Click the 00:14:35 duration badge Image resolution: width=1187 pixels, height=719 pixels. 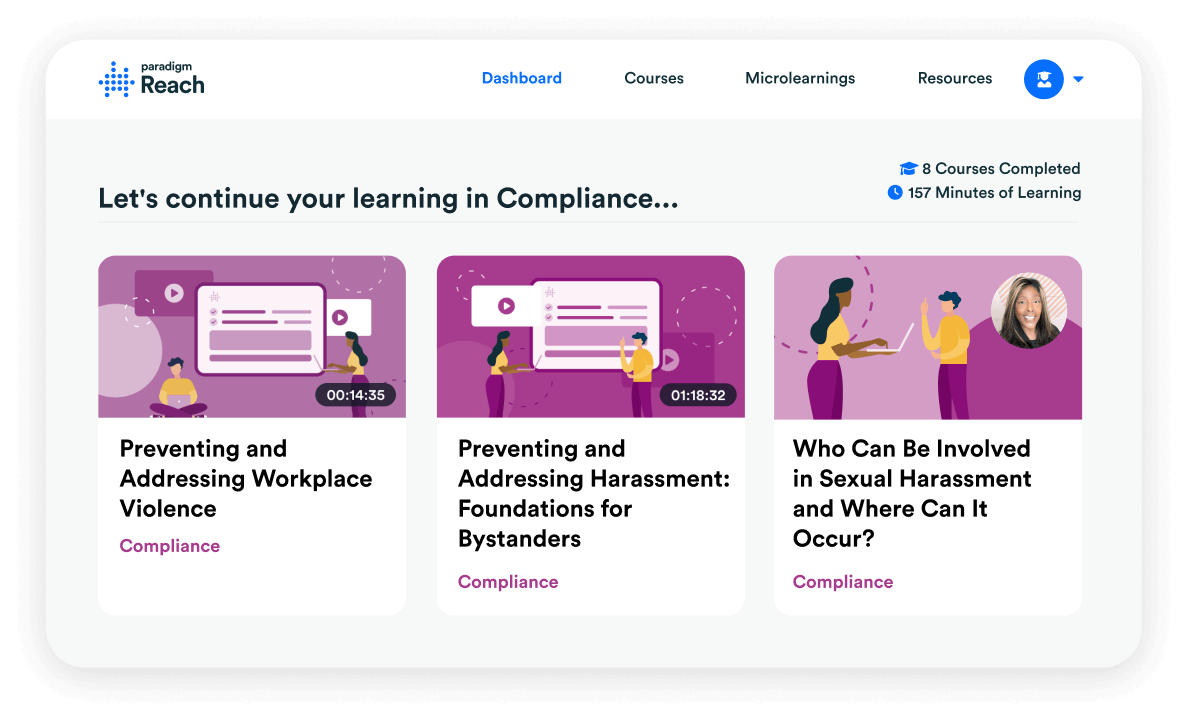(x=355, y=395)
